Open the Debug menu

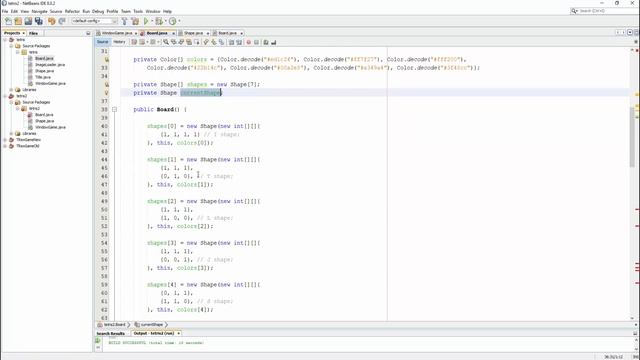[98, 11]
